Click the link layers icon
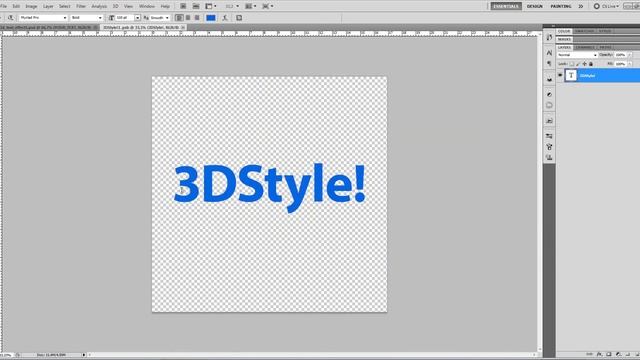640x360 pixels. (589, 354)
